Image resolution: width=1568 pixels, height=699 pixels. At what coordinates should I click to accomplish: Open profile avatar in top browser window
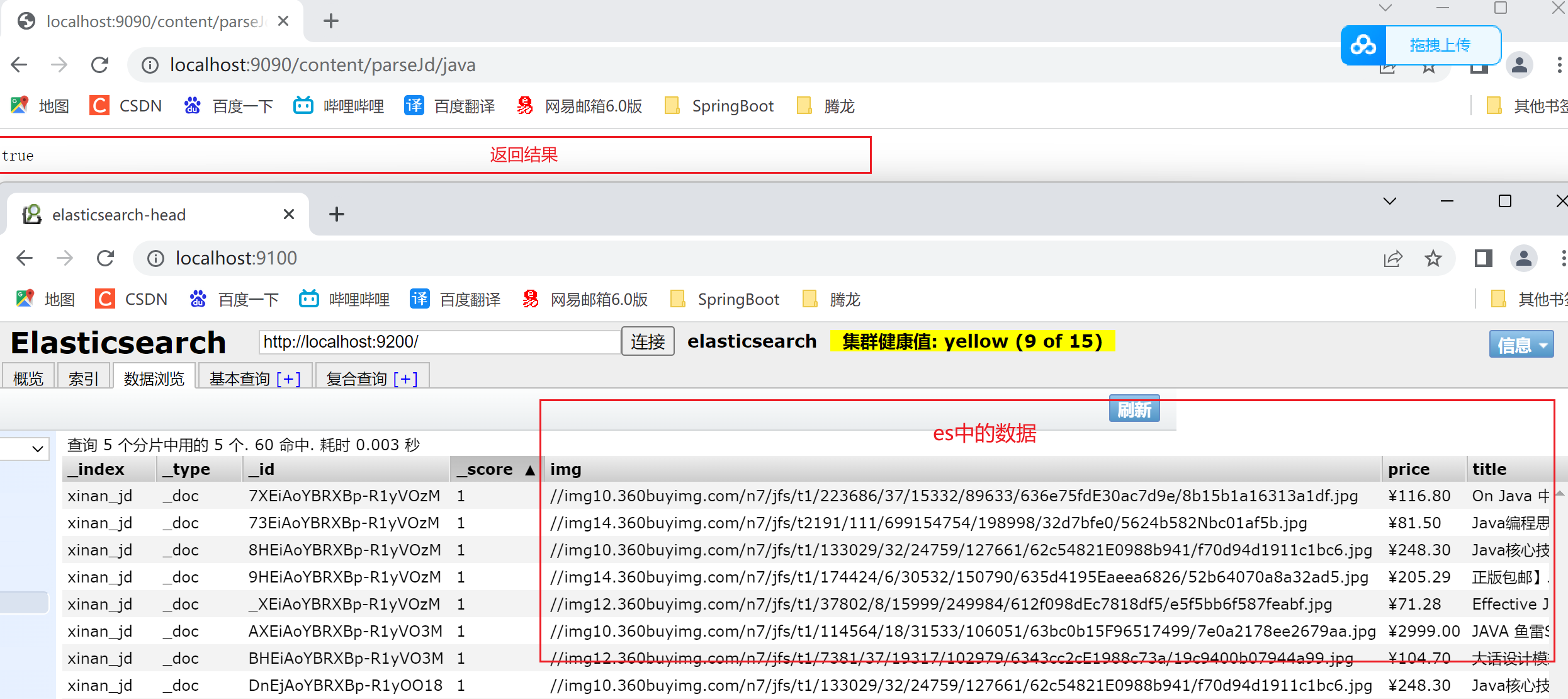click(x=1520, y=65)
